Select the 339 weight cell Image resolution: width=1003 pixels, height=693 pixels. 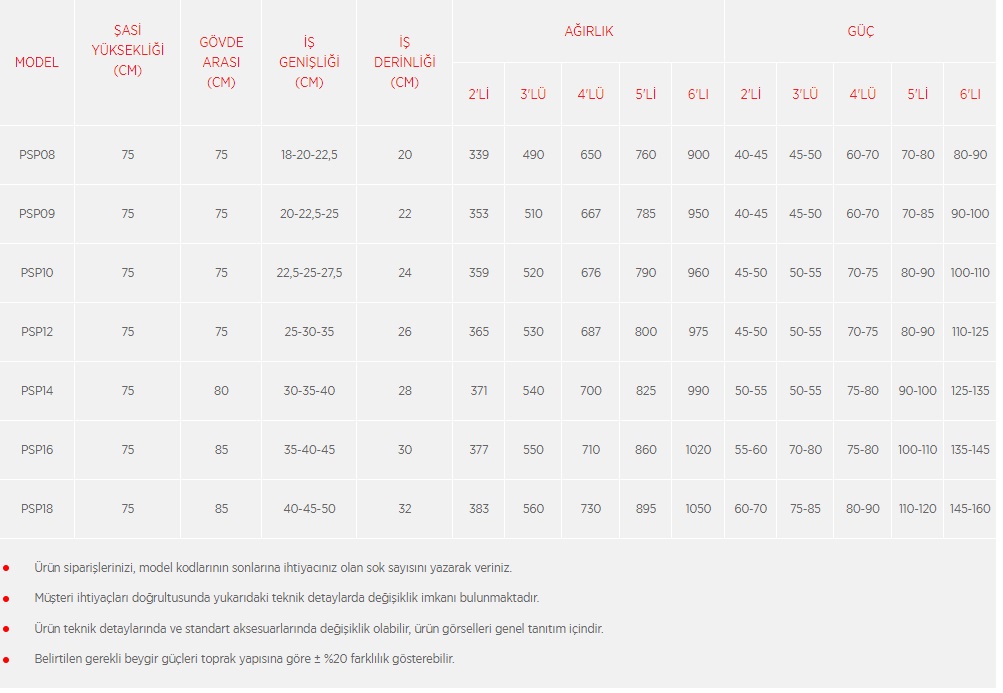pyautogui.click(x=479, y=155)
